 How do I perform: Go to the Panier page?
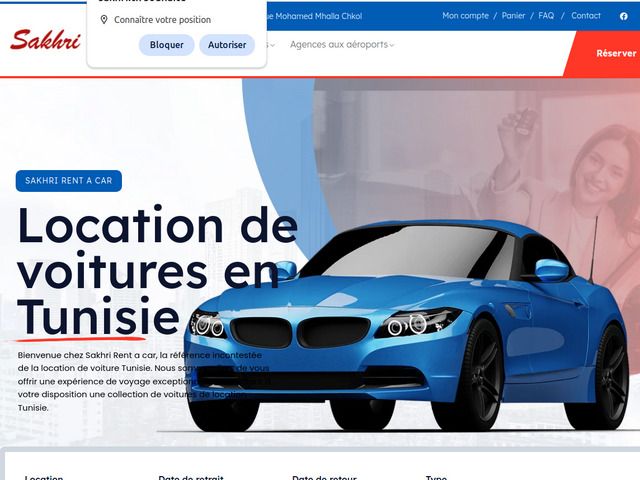pos(513,16)
